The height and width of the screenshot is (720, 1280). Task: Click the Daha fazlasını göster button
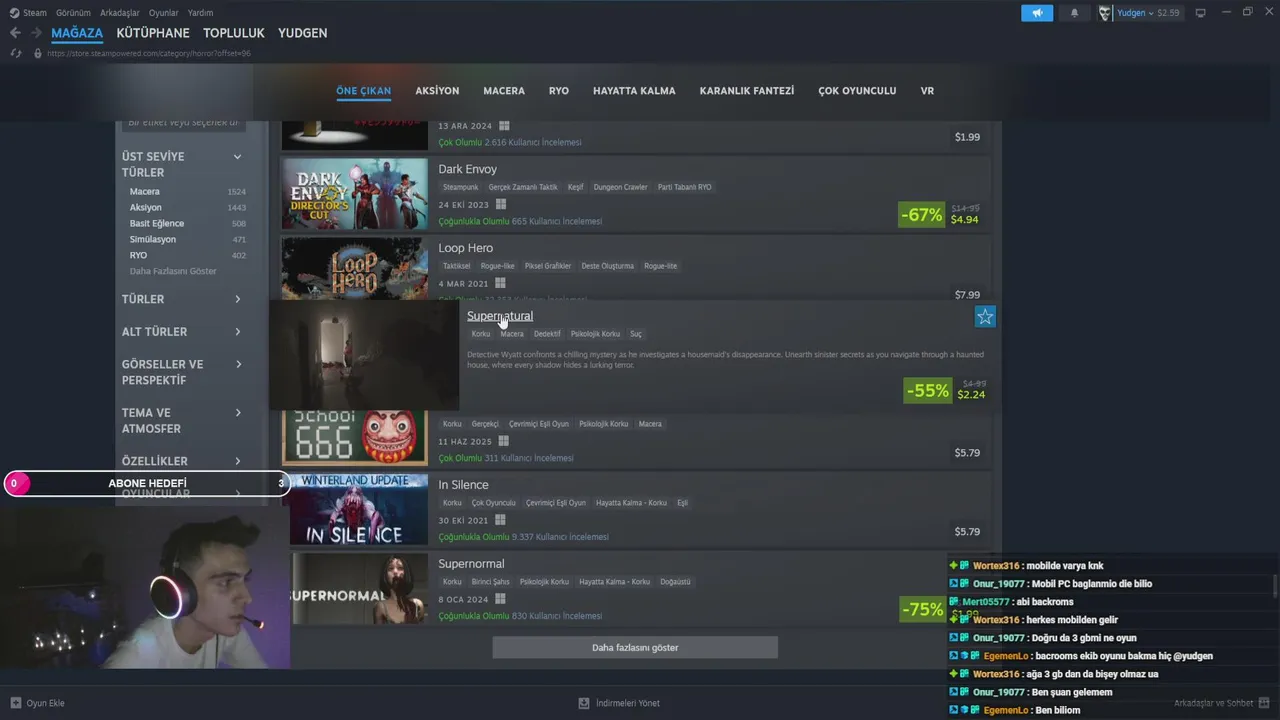(635, 648)
